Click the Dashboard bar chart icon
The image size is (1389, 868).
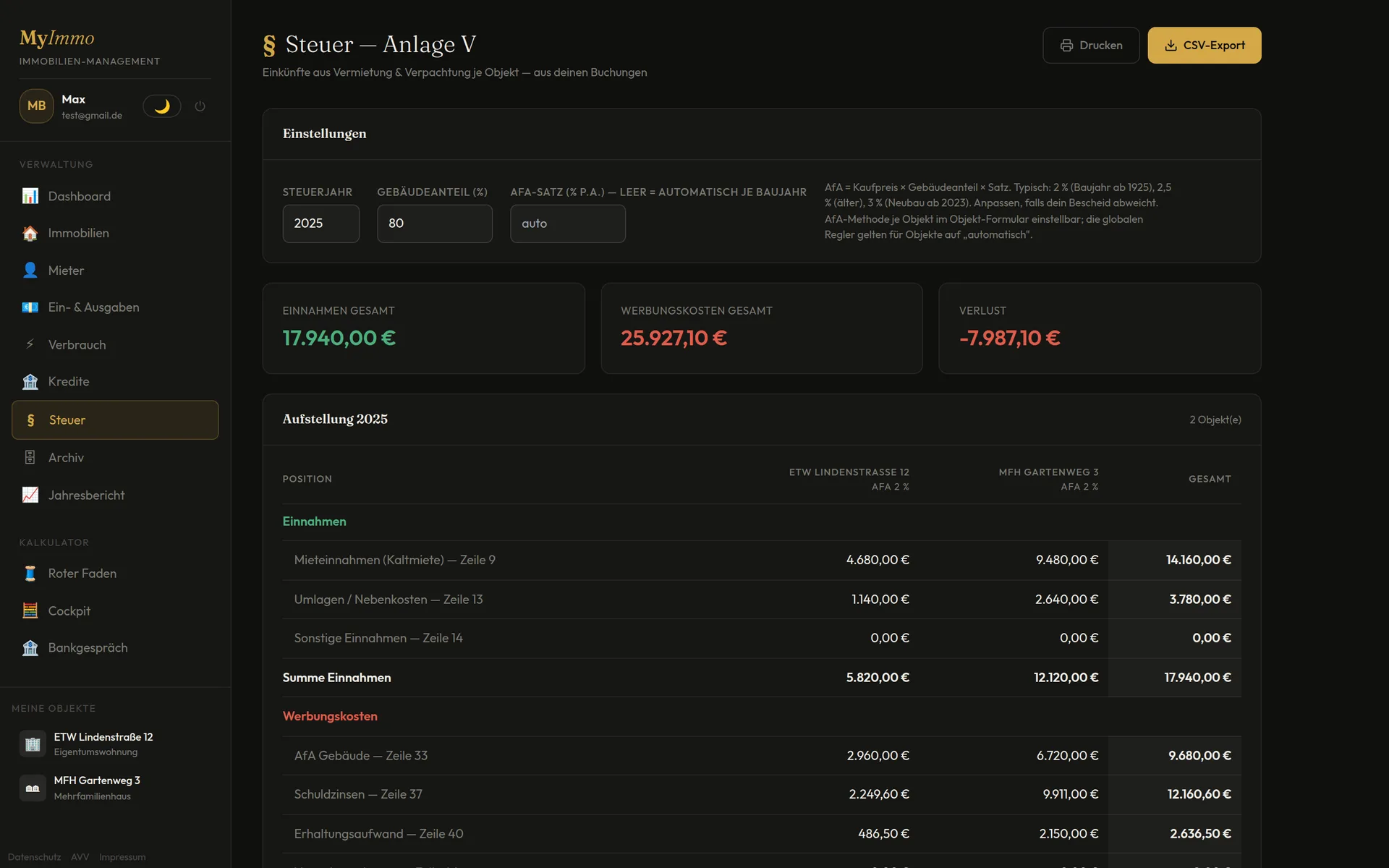[x=30, y=196]
